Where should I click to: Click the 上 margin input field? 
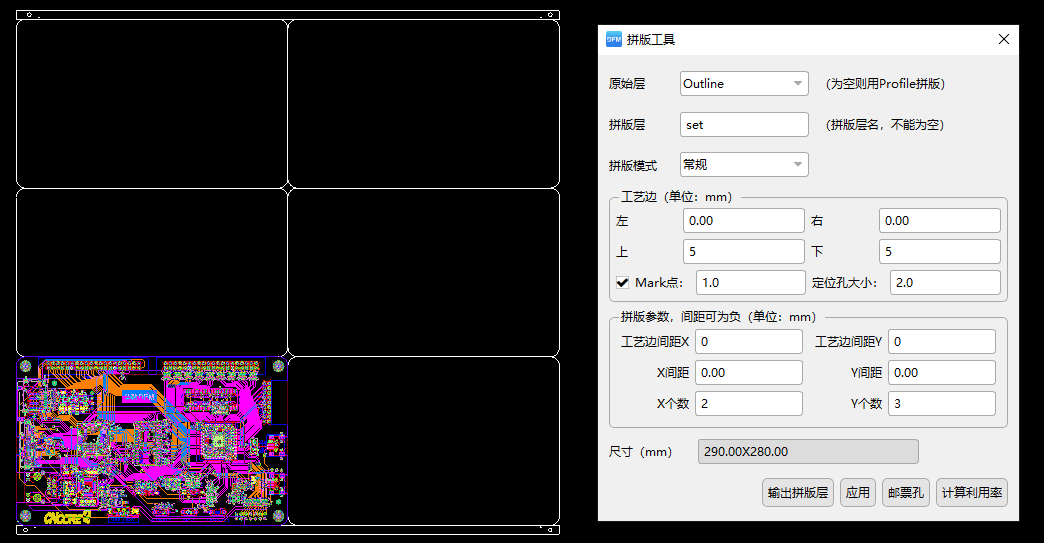pyautogui.click(x=743, y=252)
